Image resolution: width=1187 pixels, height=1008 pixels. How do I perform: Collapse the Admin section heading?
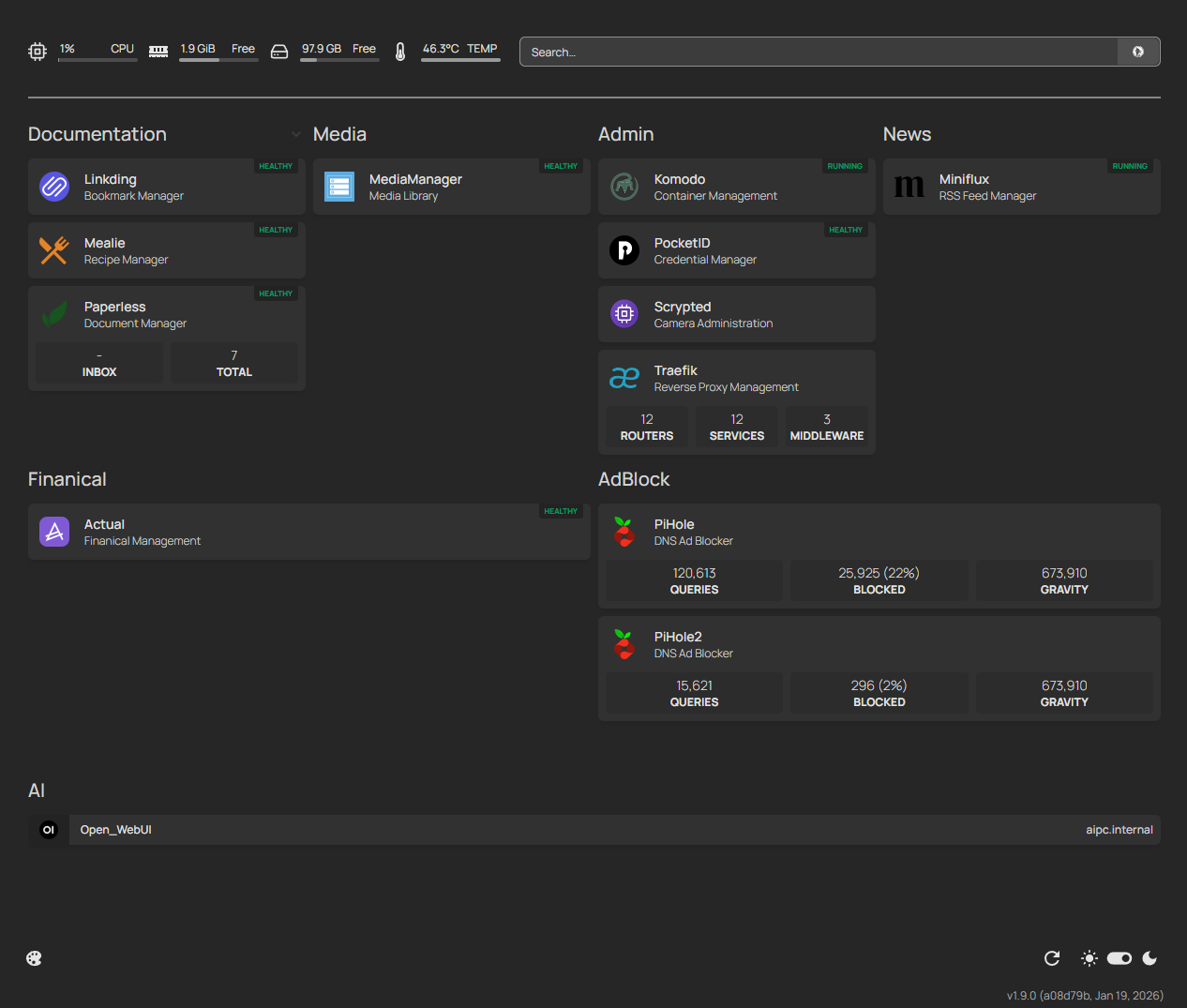tap(626, 134)
